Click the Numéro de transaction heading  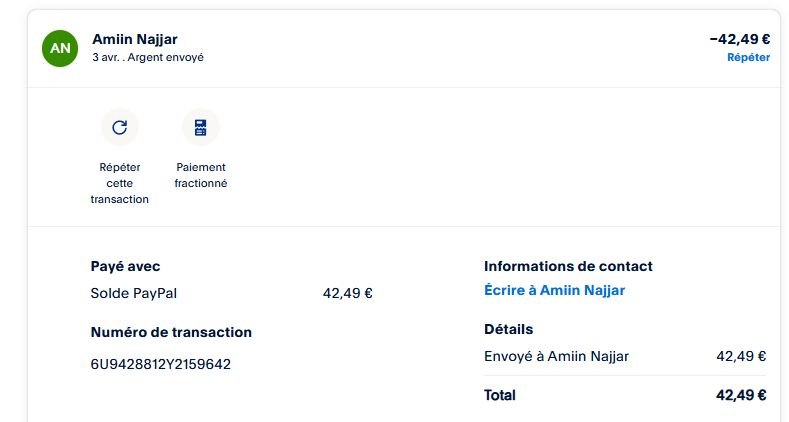[x=171, y=332]
